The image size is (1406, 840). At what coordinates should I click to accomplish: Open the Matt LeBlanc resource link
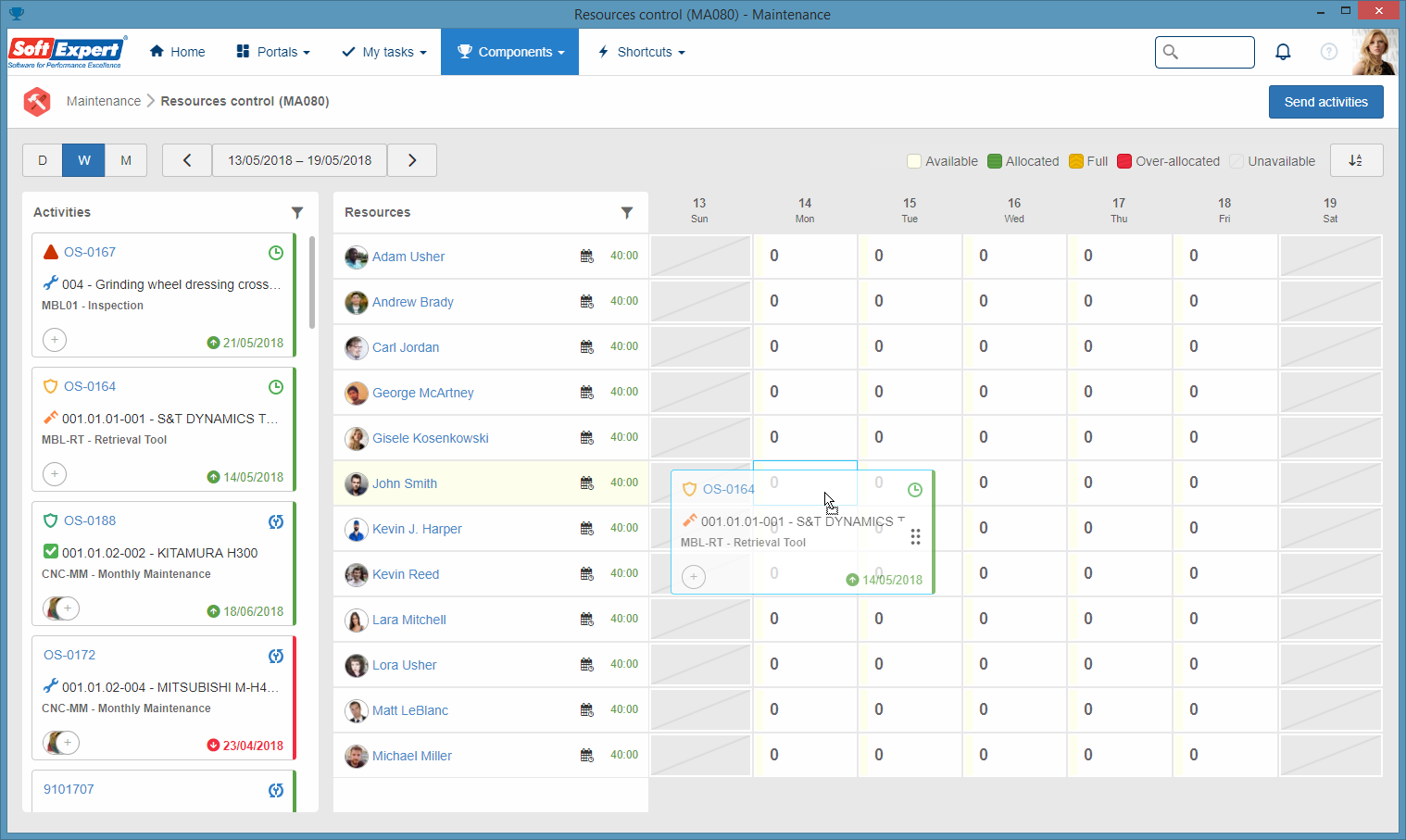[x=410, y=710]
